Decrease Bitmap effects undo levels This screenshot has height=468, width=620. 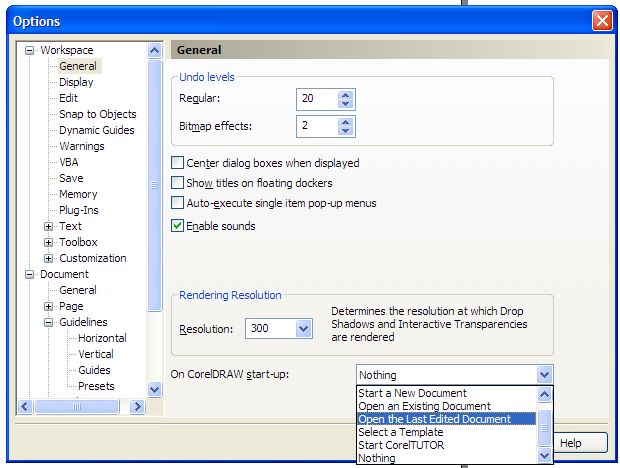tap(346, 131)
